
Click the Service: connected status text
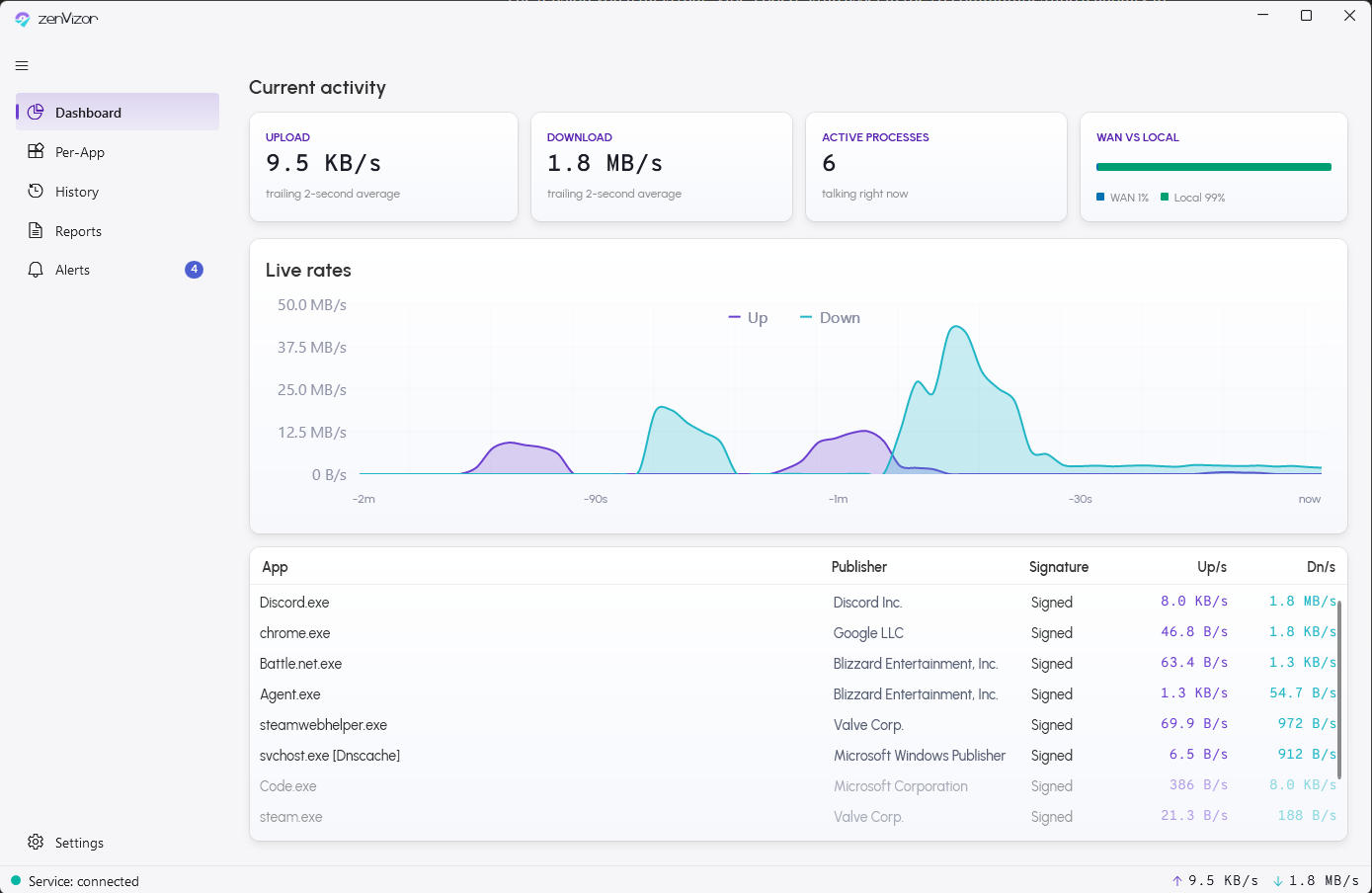coord(84,881)
